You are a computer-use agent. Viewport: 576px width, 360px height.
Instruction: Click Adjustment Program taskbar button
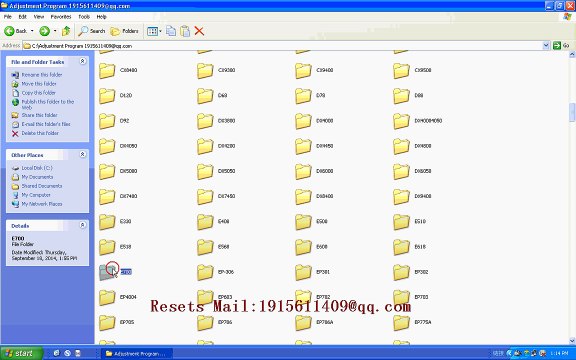136,353
